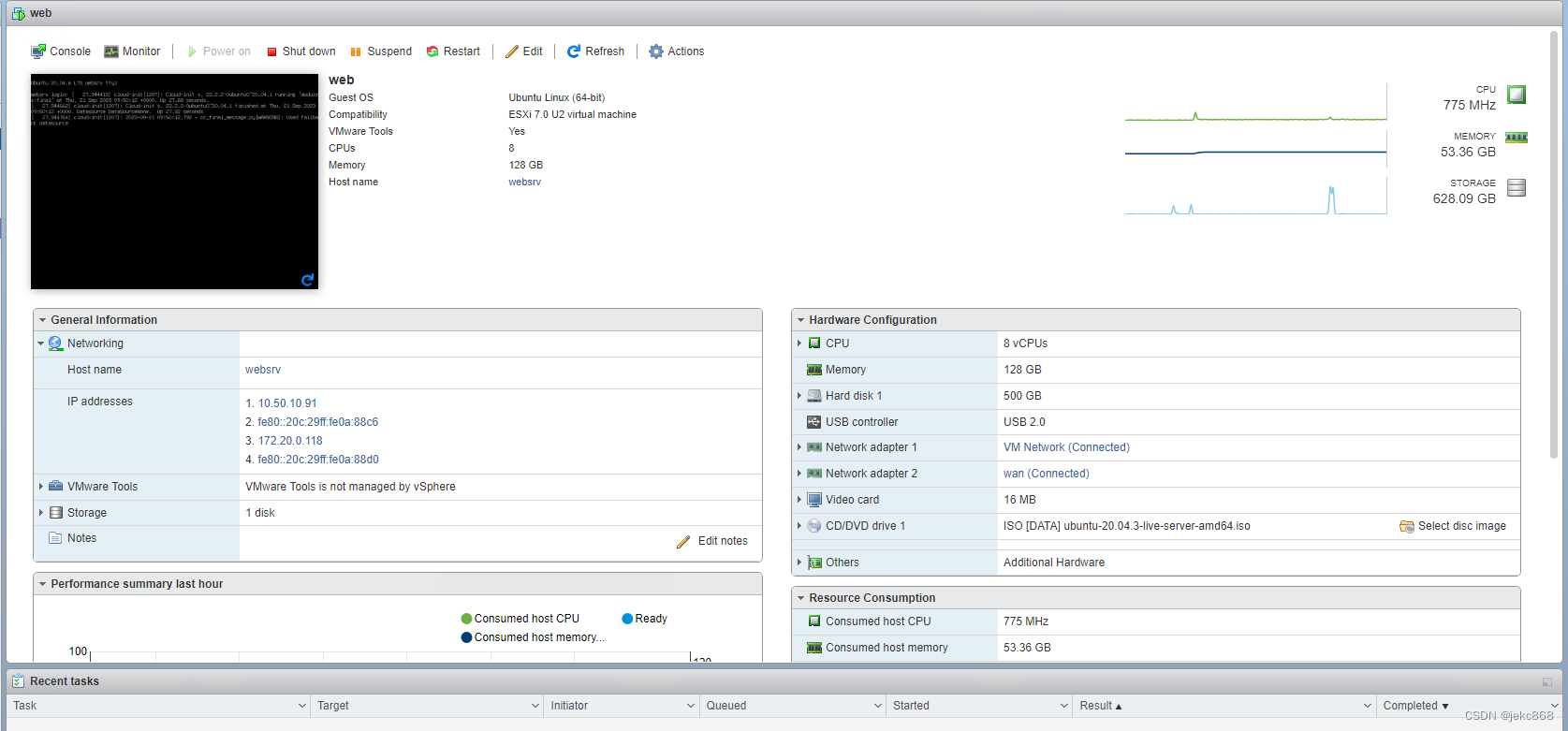Open IP address 172.20.0.118
The image size is (1568, 731).
point(290,441)
